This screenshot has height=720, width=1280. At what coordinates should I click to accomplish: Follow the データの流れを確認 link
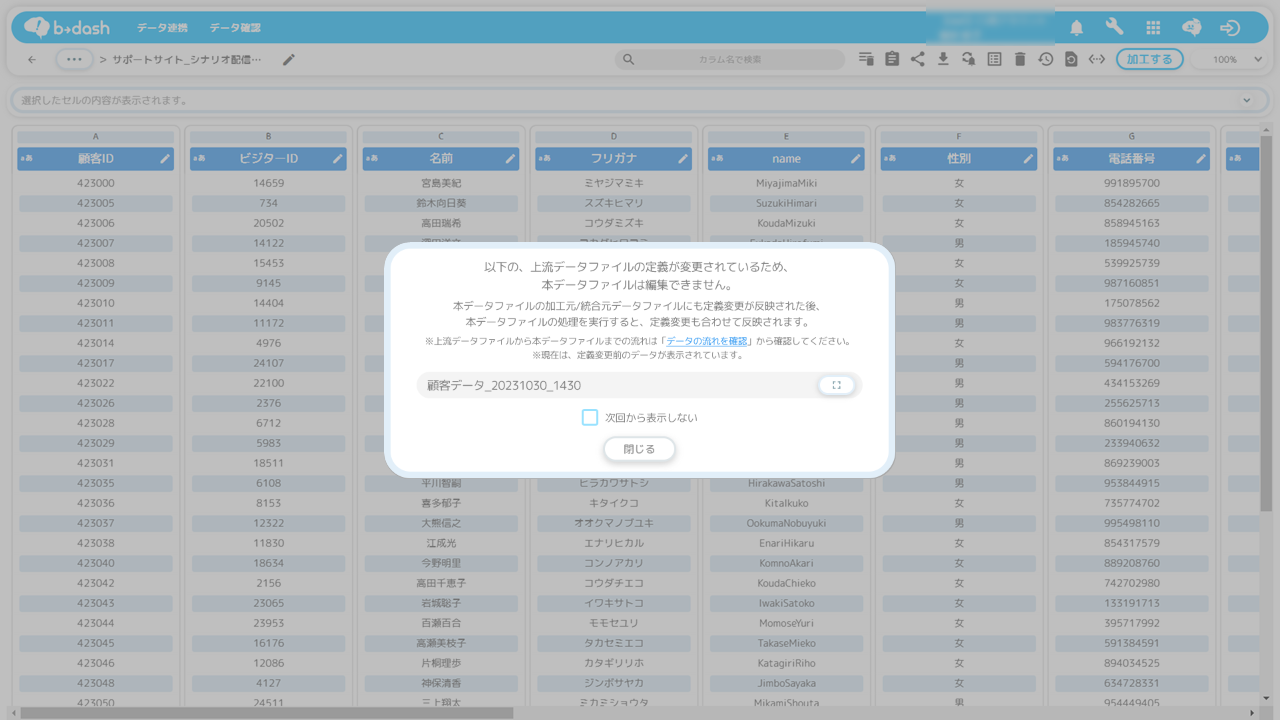tap(706, 341)
